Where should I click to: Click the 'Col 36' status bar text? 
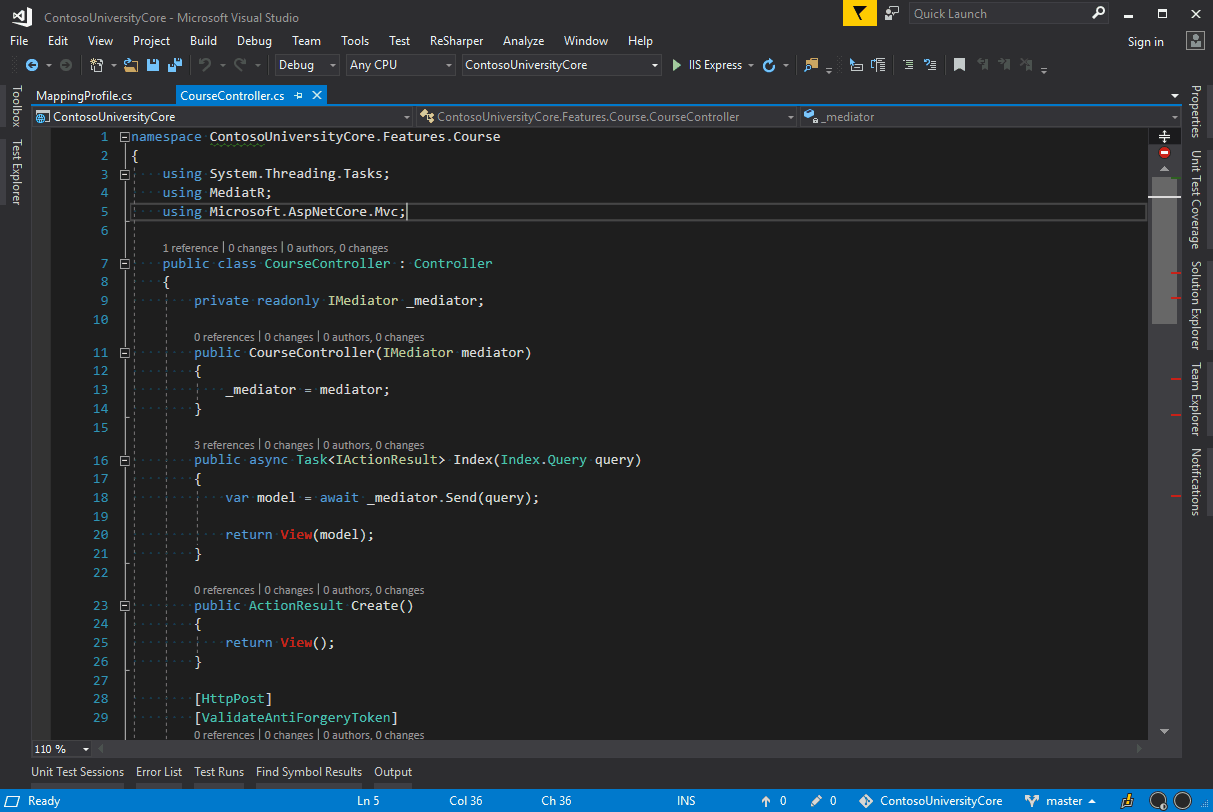pos(466,801)
